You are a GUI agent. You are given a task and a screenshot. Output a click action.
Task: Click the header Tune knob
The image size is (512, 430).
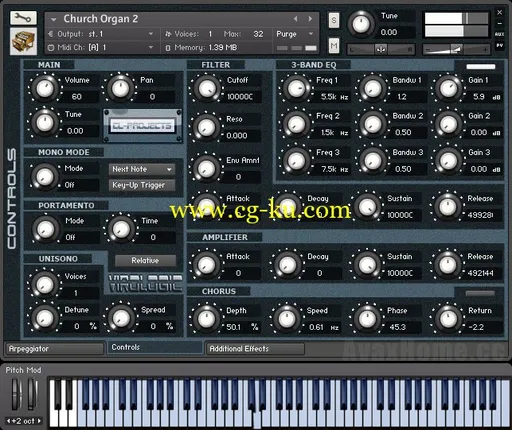pos(361,24)
